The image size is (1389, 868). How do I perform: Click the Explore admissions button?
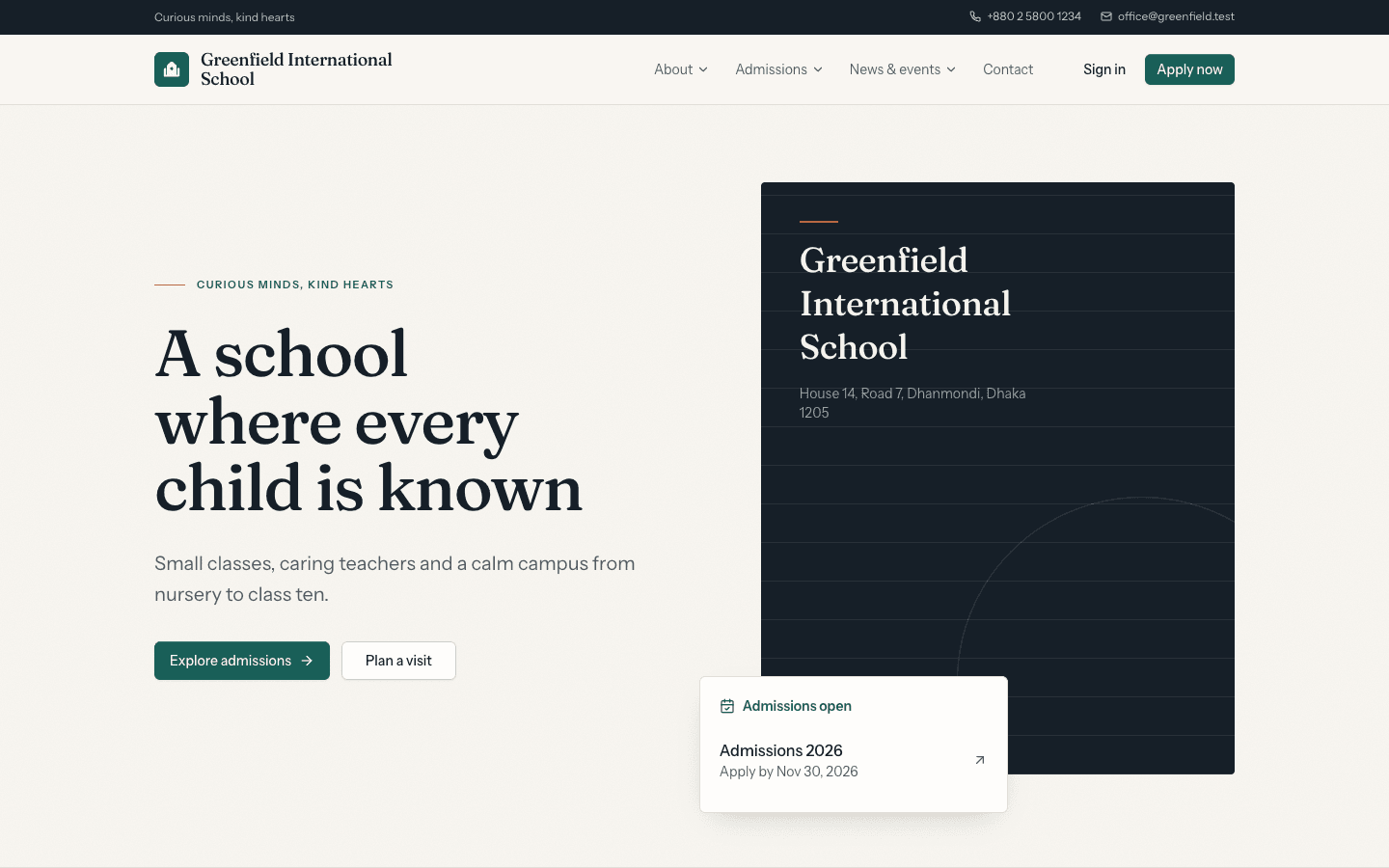point(242,661)
